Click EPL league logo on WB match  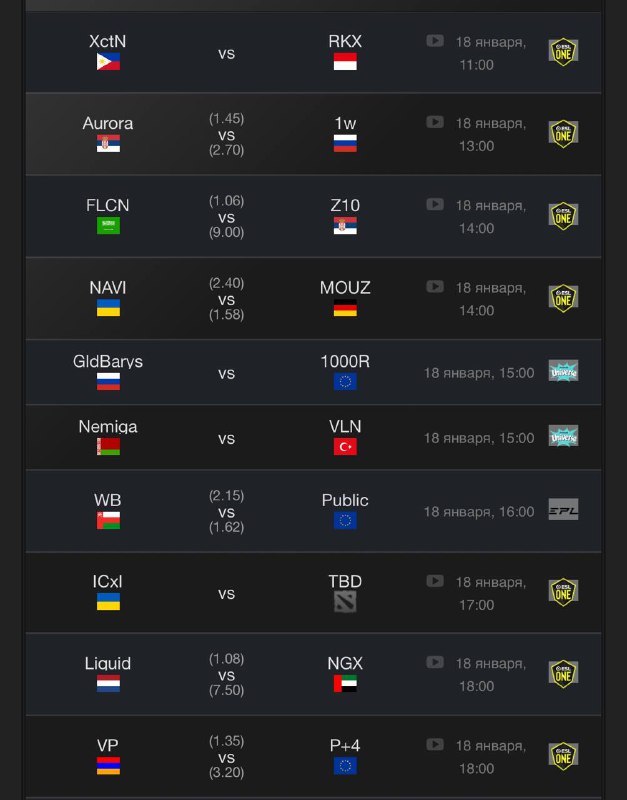pos(563,510)
